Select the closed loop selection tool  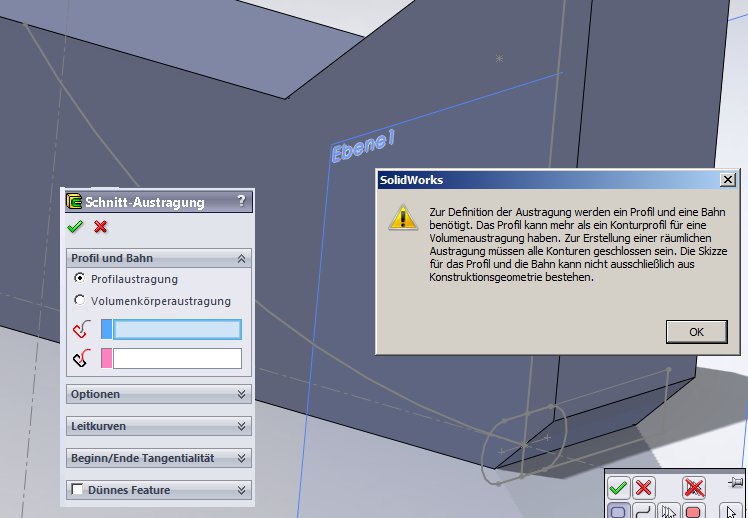618,511
